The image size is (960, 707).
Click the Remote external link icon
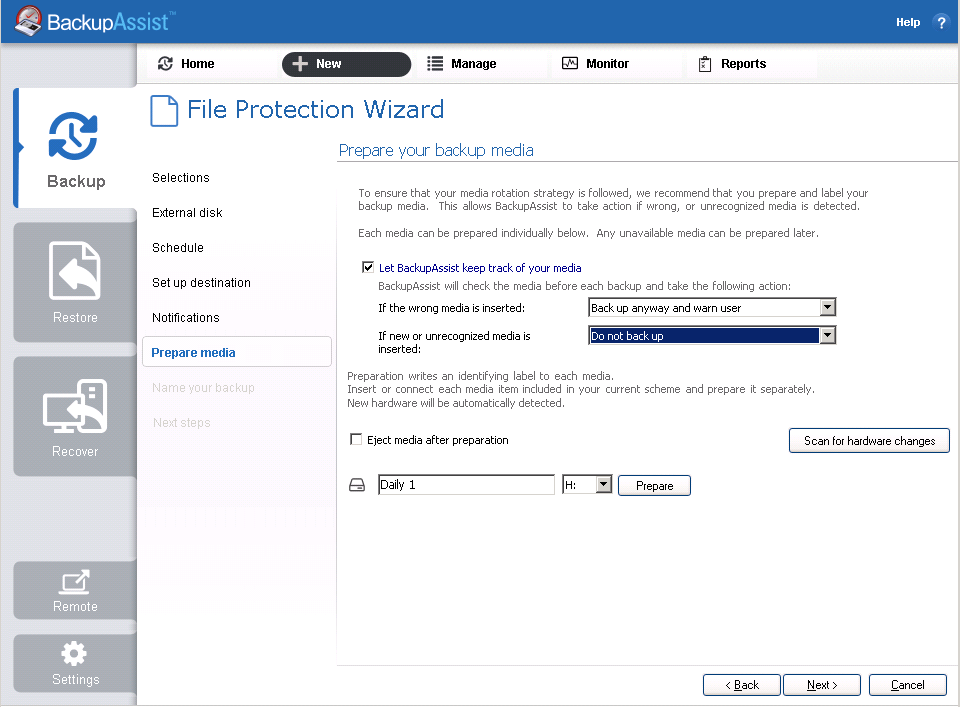click(75, 582)
